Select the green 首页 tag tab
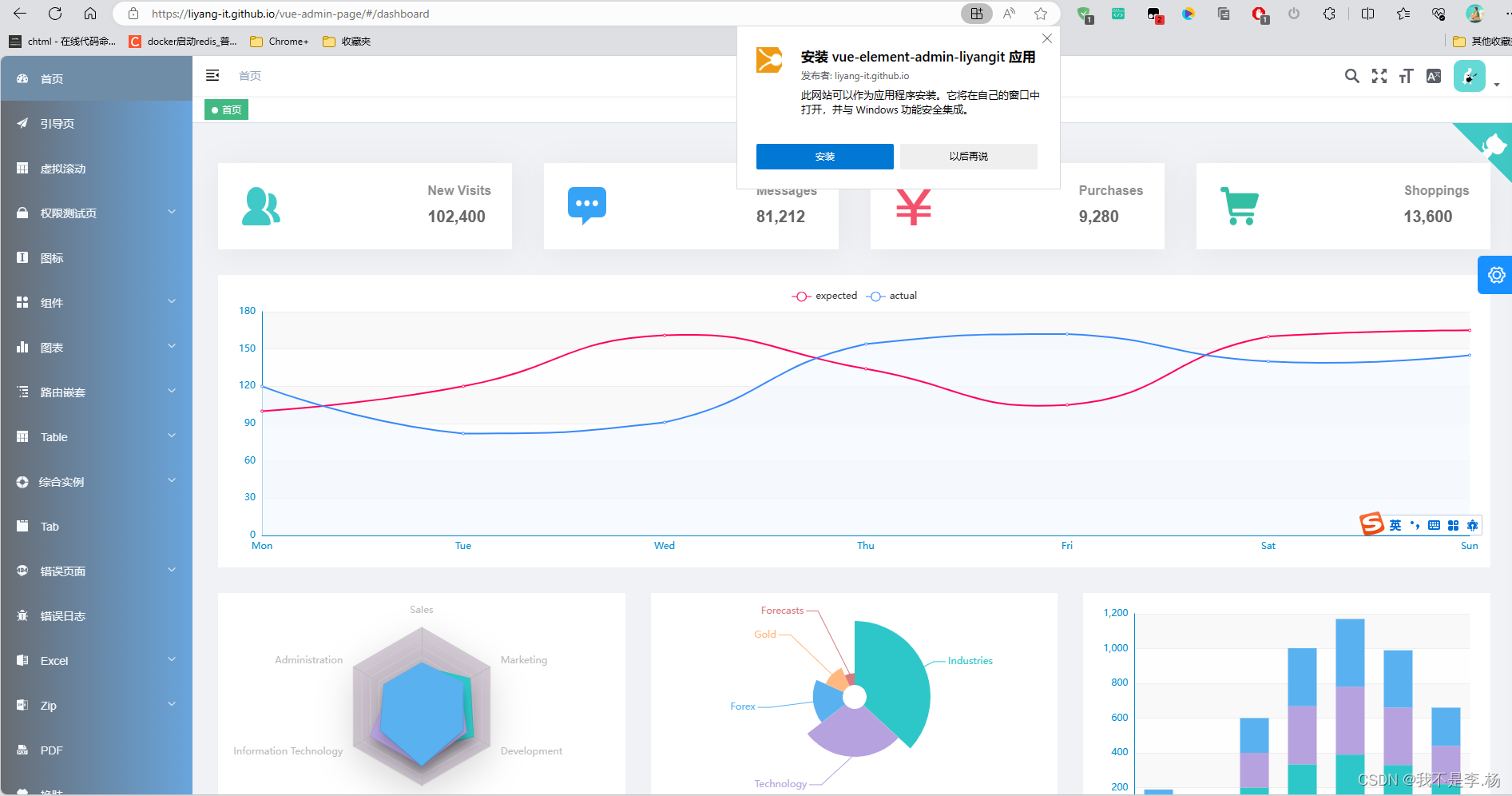 click(x=227, y=109)
